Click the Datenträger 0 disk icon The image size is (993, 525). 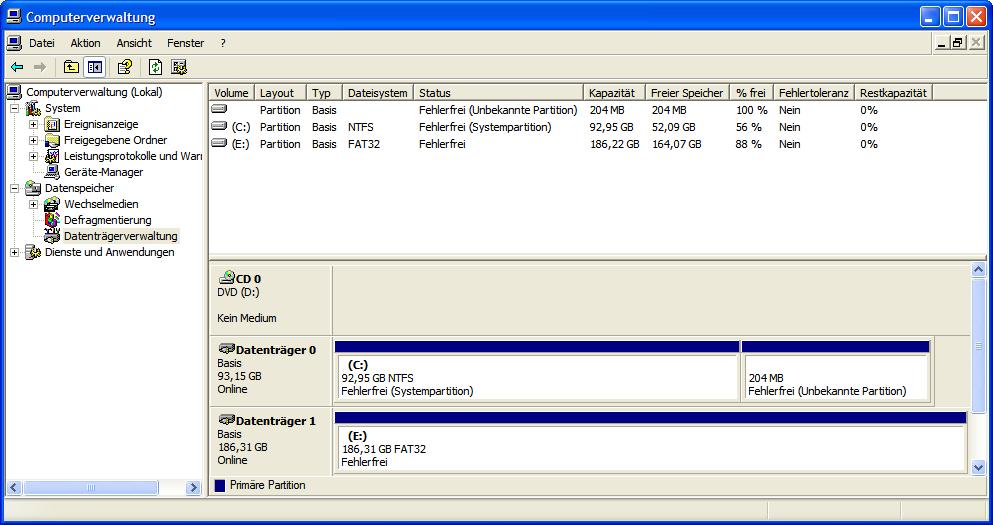click(x=226, y=349)
